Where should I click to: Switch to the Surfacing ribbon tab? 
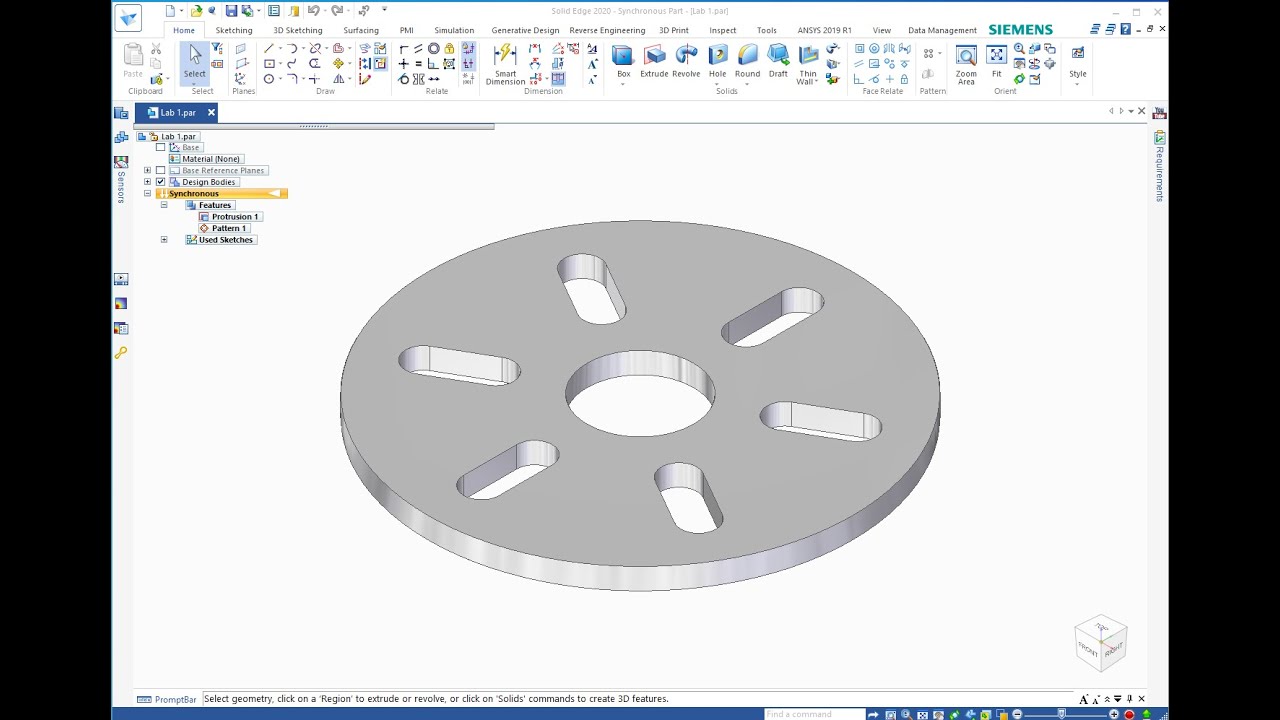point(361,30)
